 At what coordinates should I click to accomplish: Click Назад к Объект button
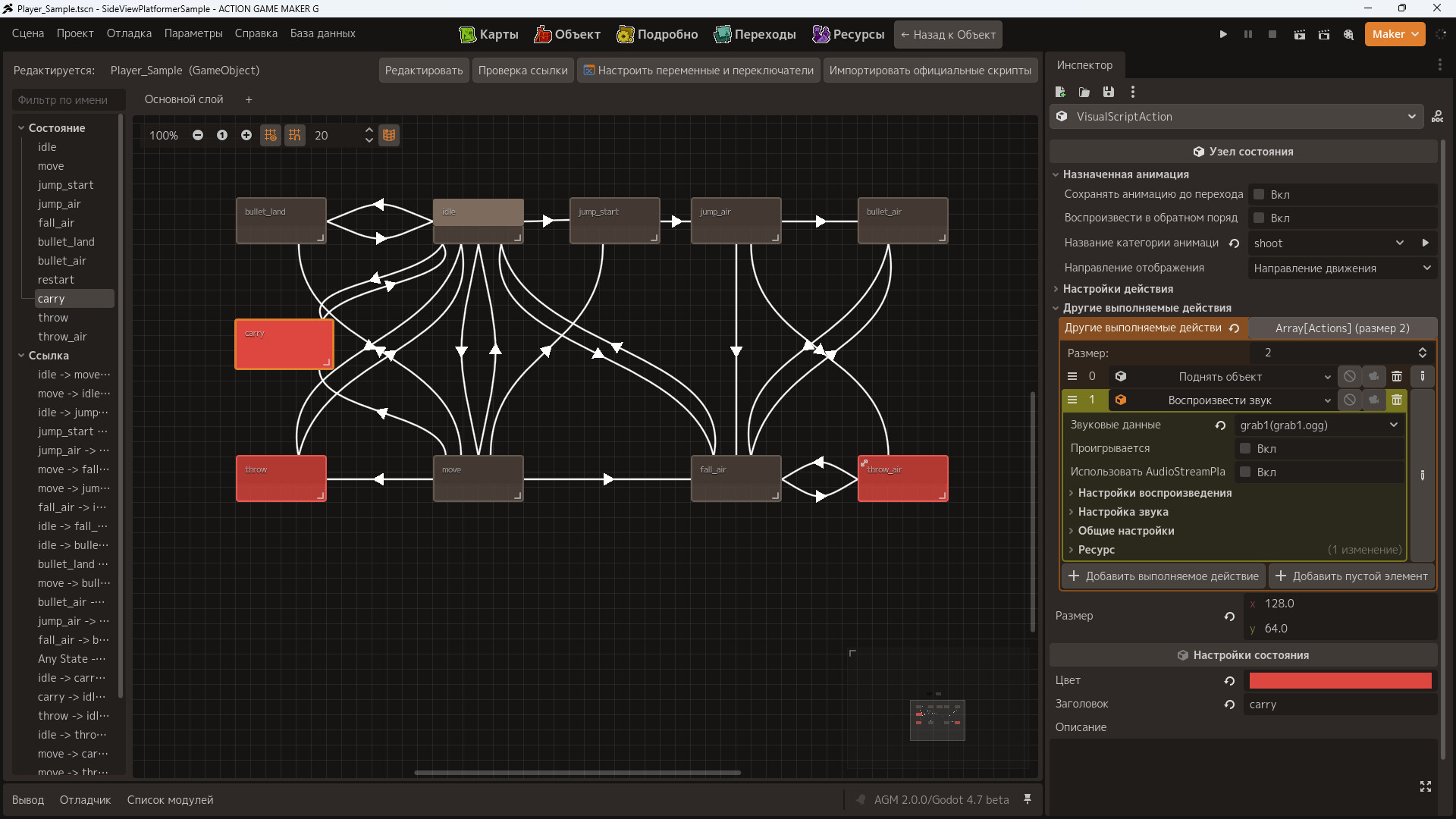[x=948, y=34]
